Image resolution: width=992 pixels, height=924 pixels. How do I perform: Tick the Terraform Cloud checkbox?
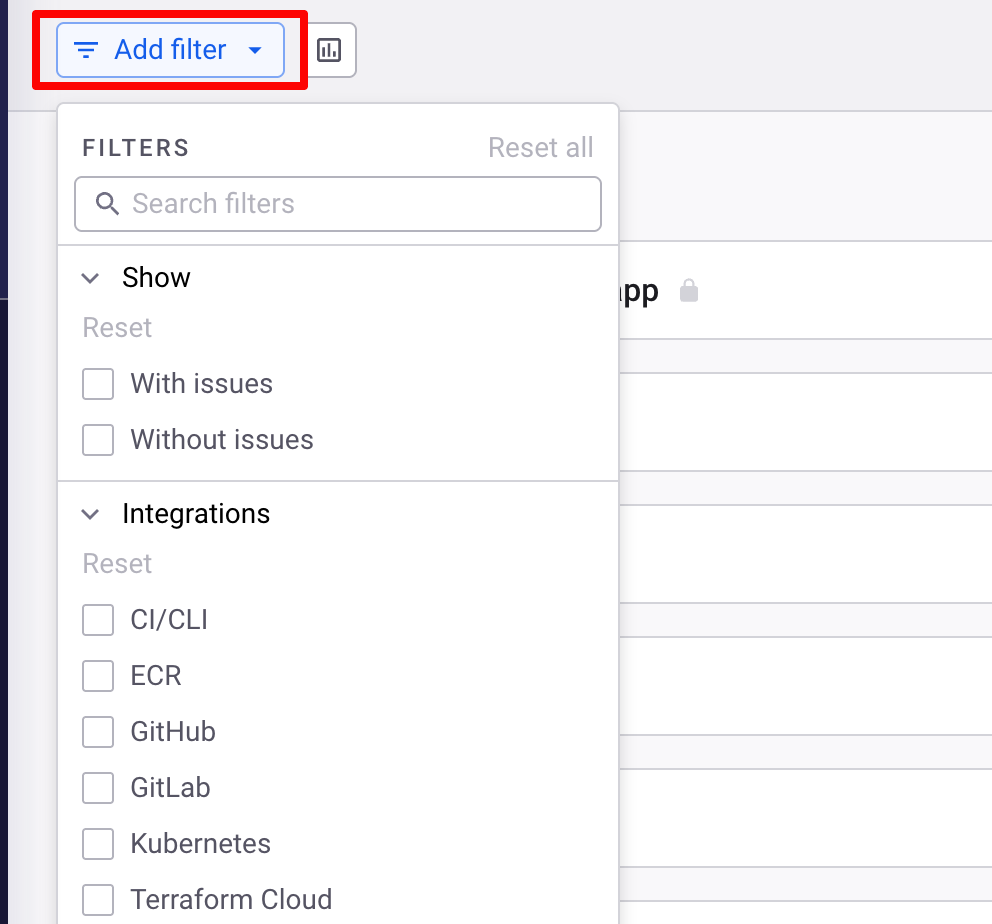[x=98, y=900]
